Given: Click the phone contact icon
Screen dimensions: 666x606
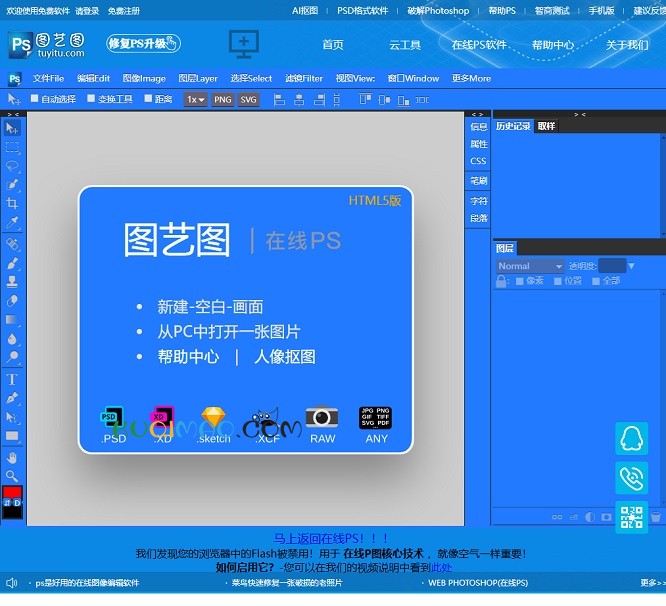Looking at the screenshot, I should click(632, 478).
